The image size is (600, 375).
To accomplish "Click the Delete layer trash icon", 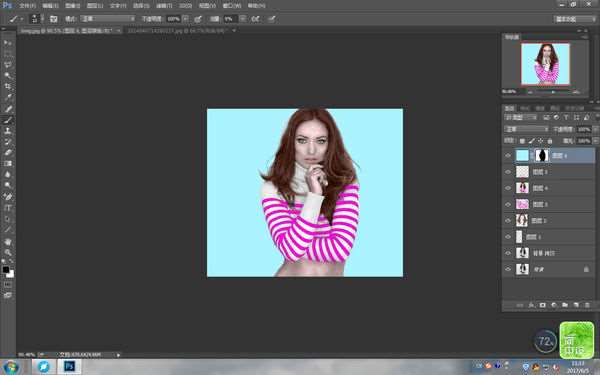I will [587, 305].
